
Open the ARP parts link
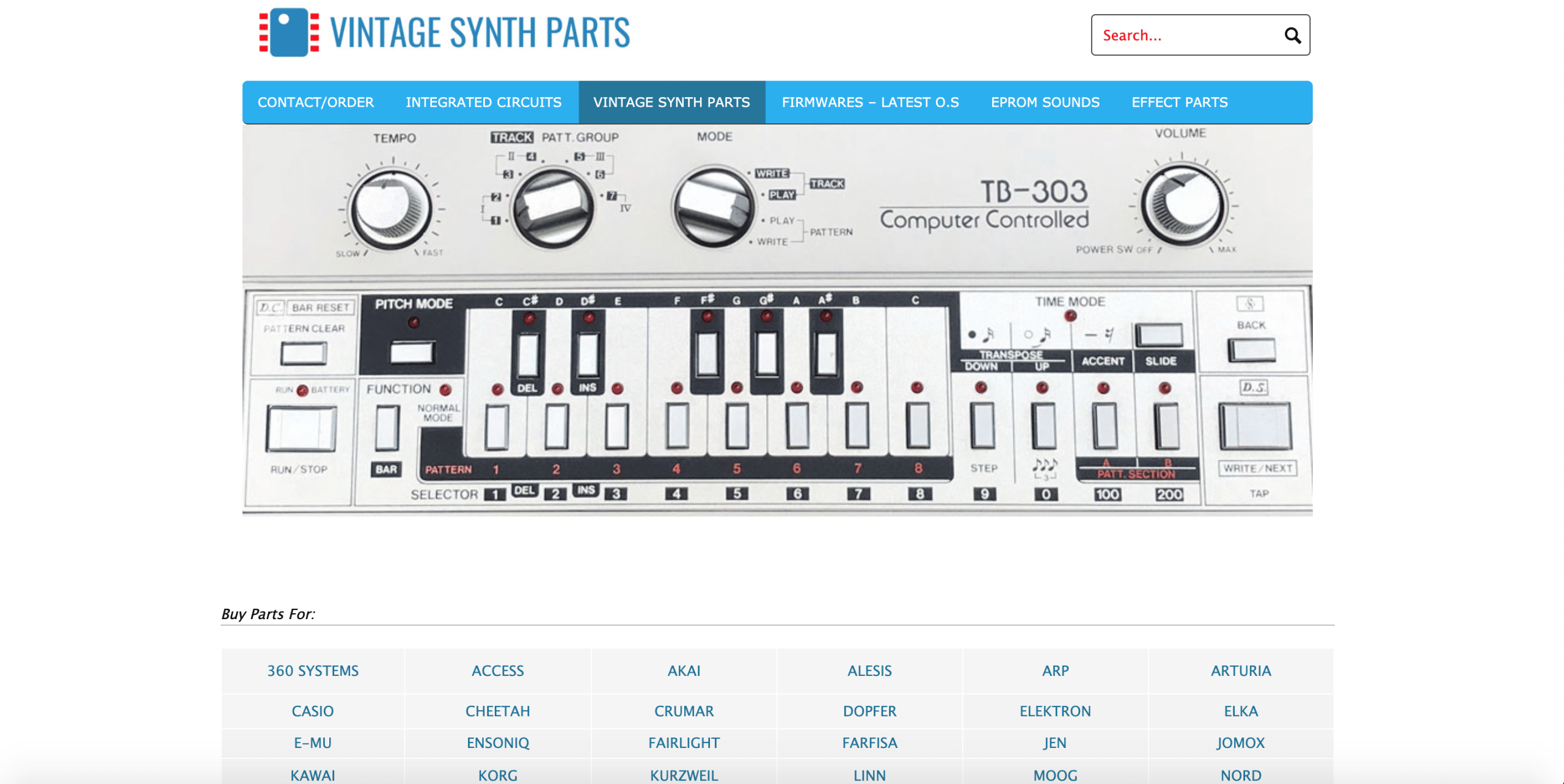(x=1055, y=670)
